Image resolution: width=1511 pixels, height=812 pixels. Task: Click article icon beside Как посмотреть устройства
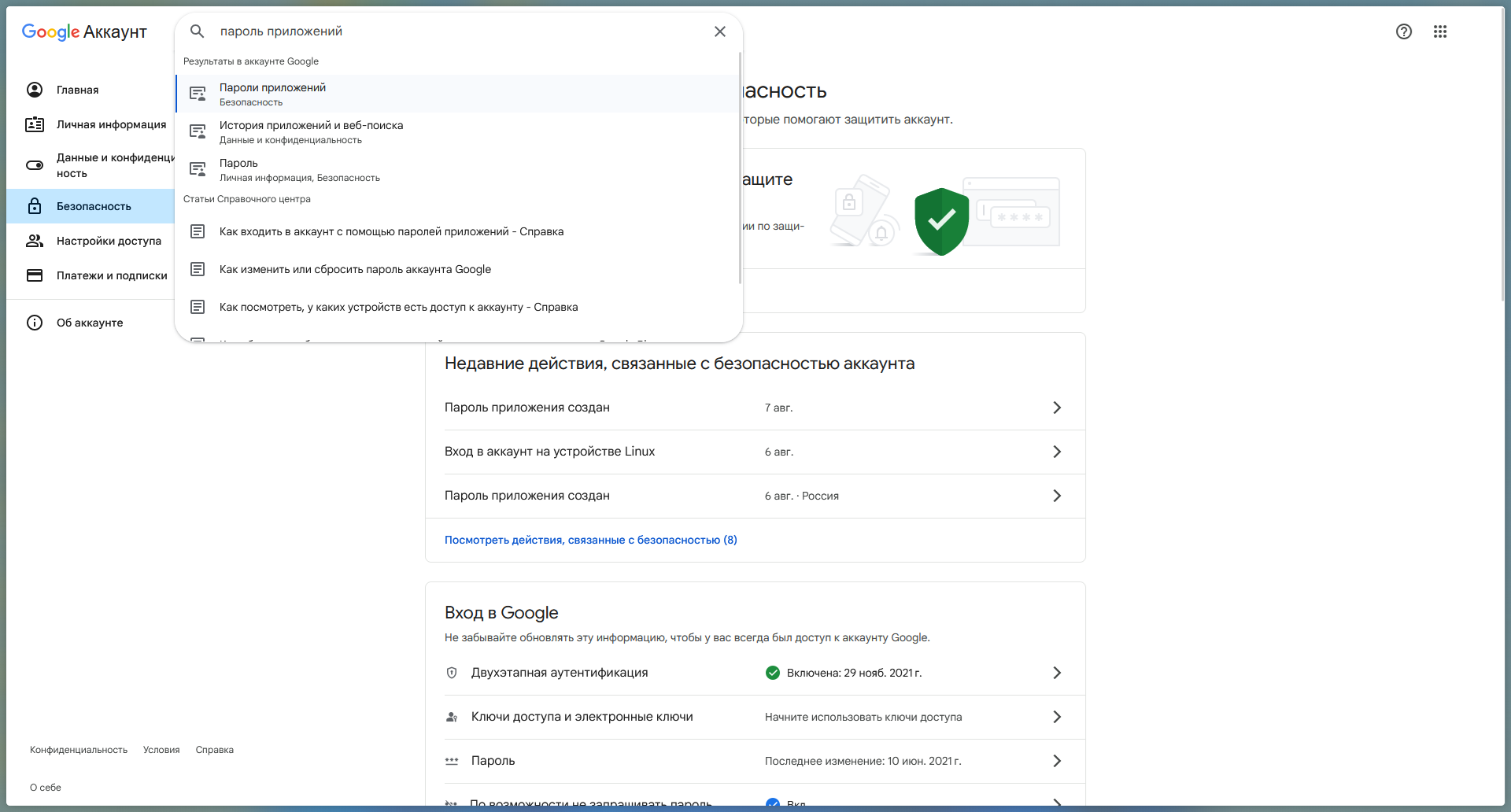(x=198, y=307)
